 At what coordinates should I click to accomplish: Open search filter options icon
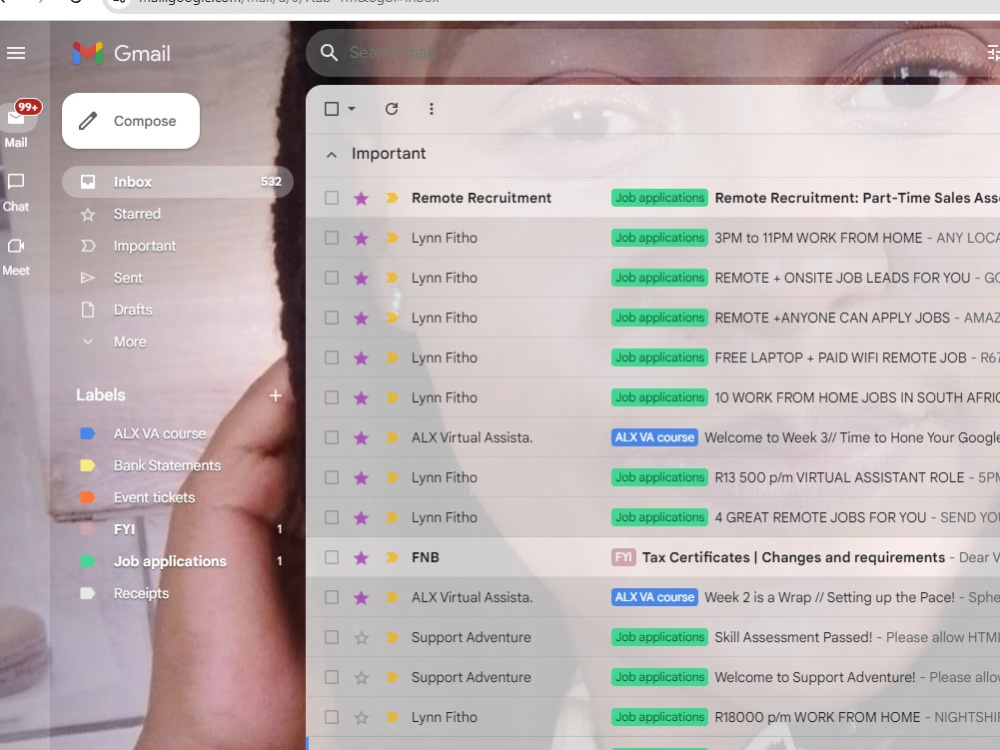tap(993, 53)
